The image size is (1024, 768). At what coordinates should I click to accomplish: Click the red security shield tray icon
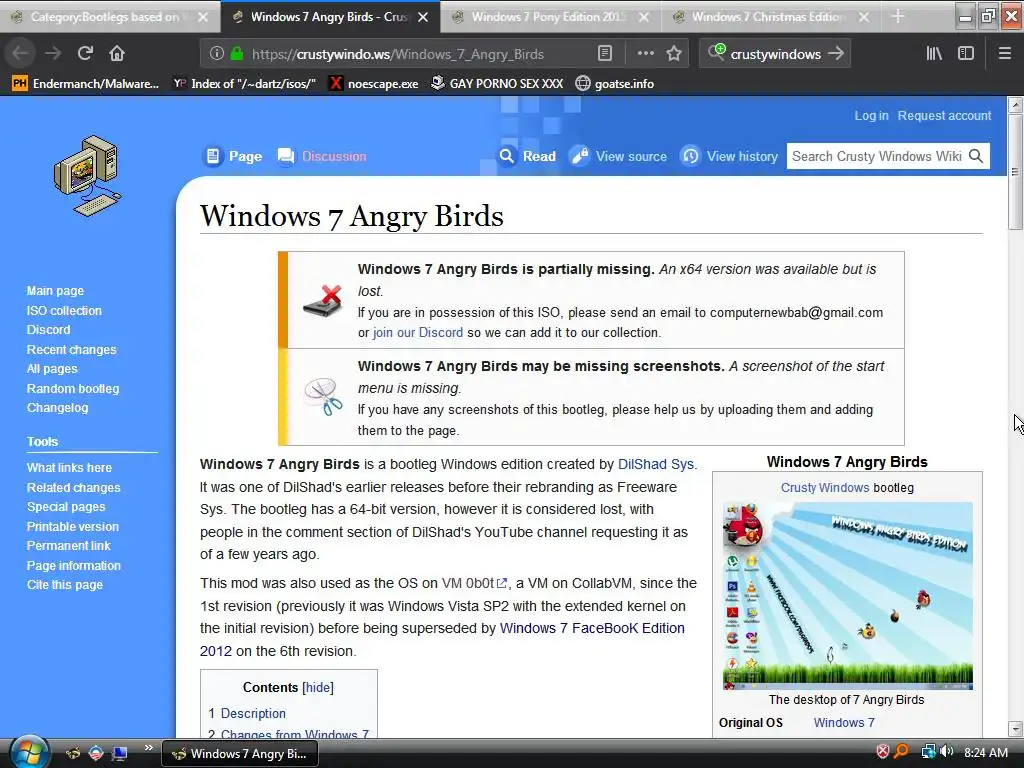click(x=882, y=752)
